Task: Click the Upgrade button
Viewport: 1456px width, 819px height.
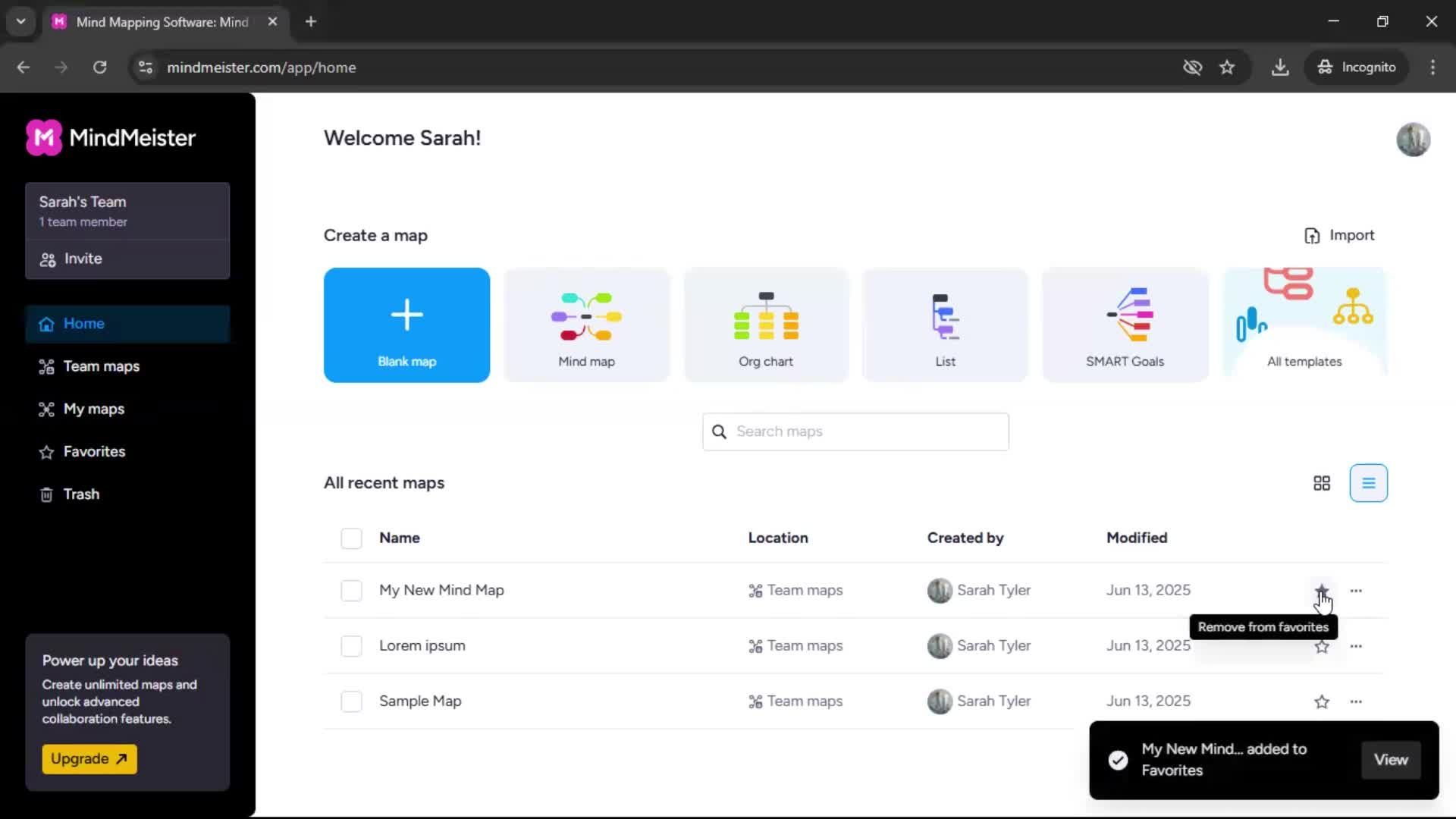Action: click(x=89, y=759)
